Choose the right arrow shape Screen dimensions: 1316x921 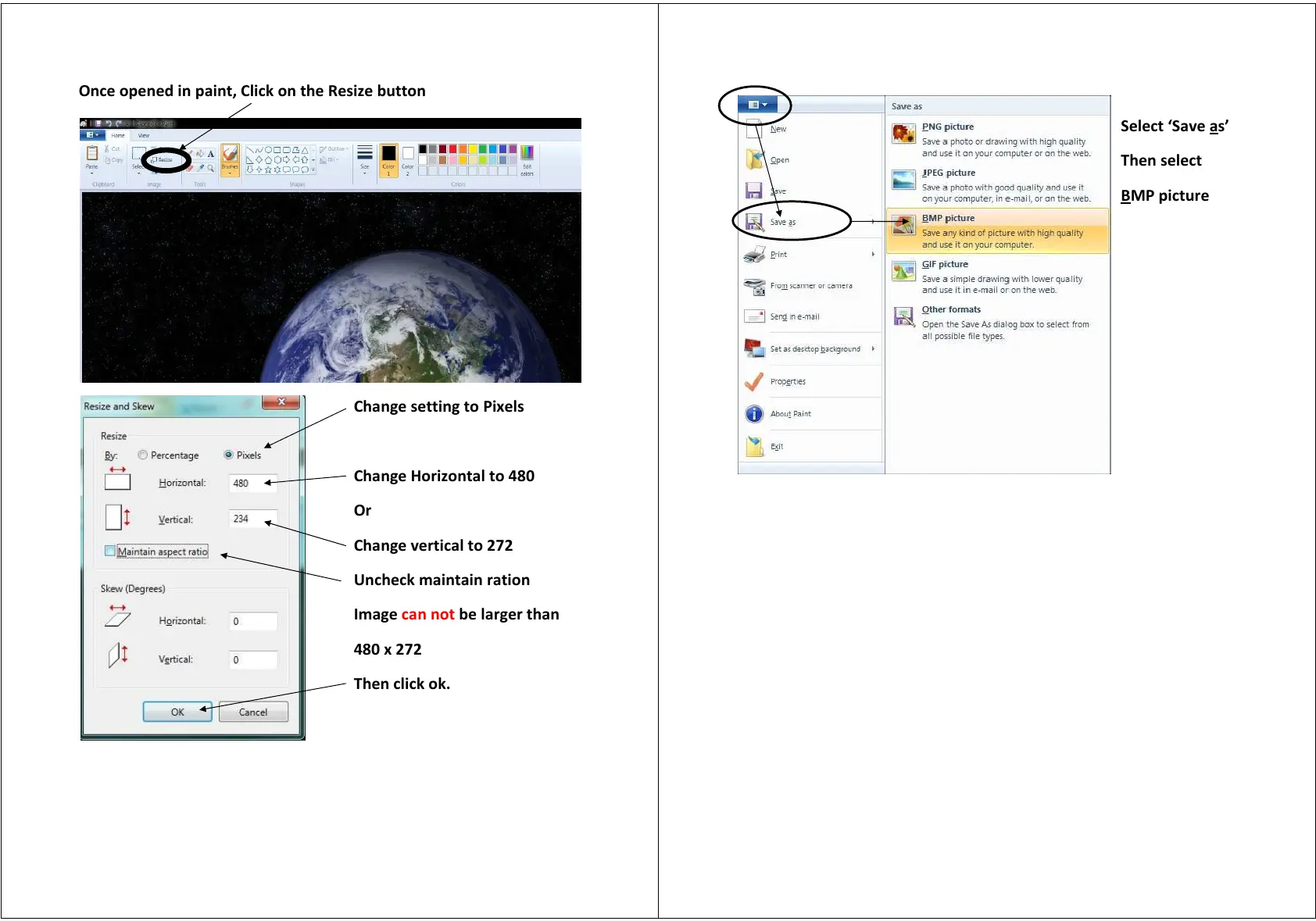286,160
